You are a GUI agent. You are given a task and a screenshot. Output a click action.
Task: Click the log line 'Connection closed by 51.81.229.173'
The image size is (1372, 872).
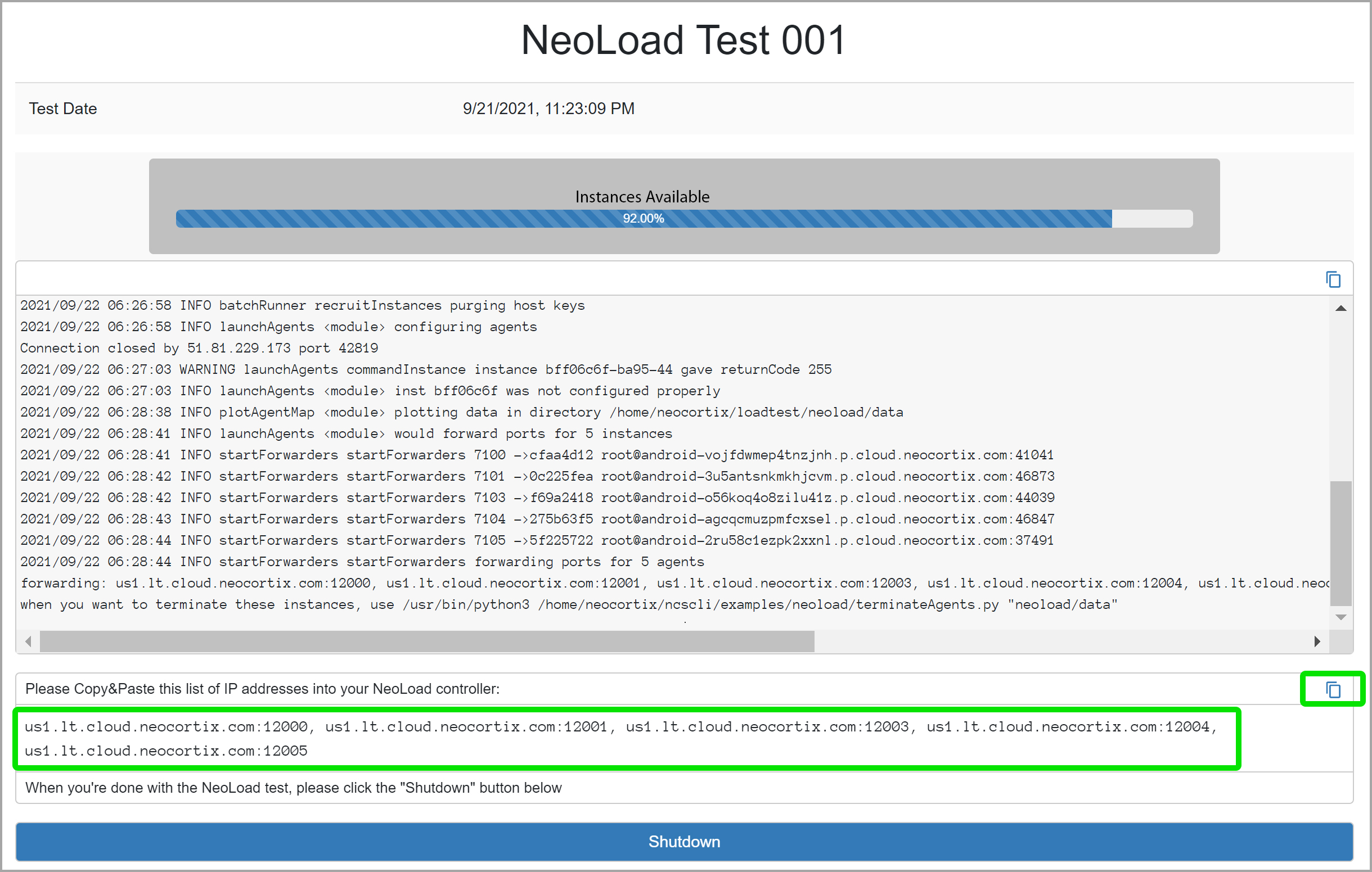pos(199,348)
